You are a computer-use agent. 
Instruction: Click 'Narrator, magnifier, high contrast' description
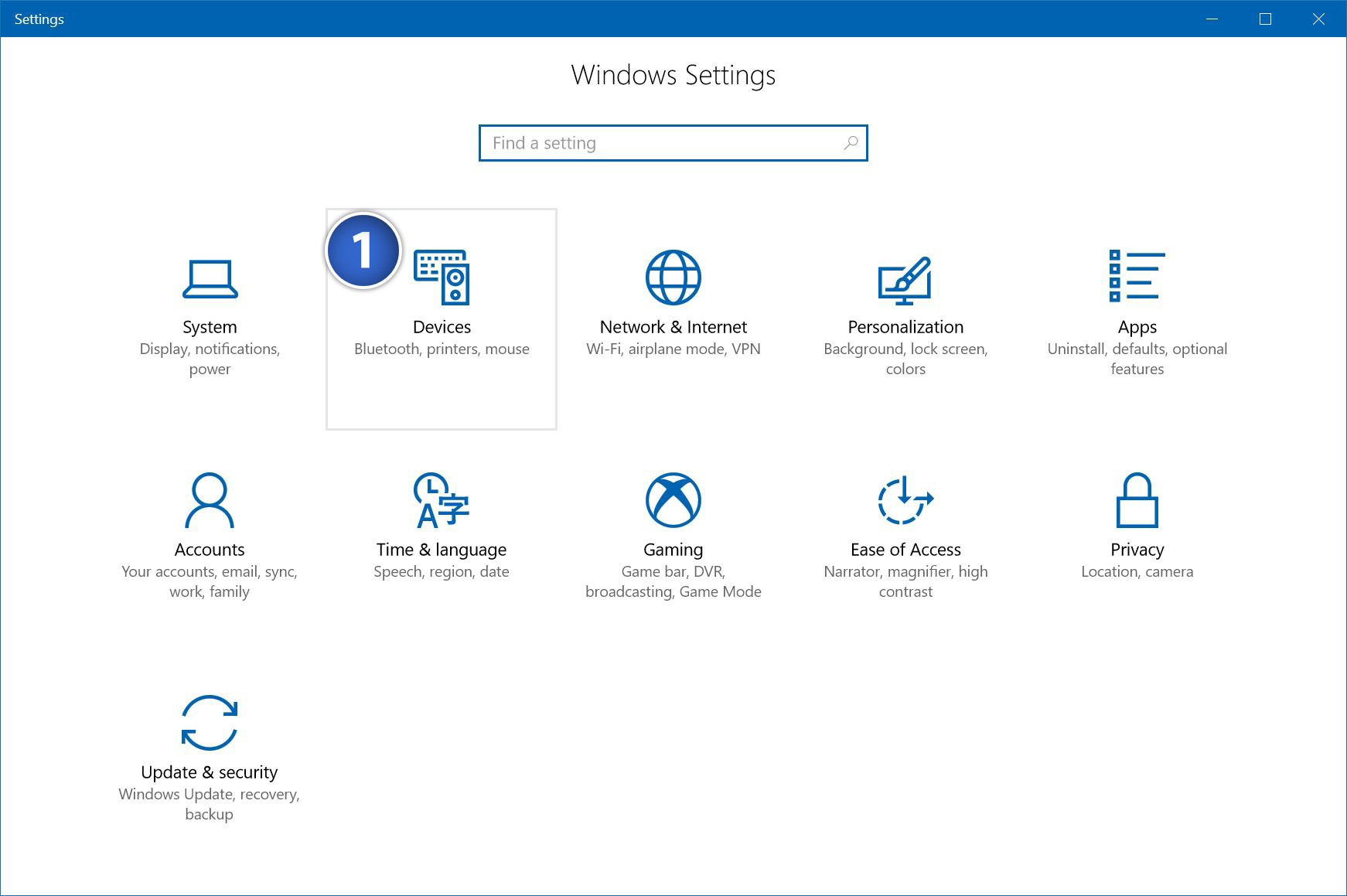[905, 581]
